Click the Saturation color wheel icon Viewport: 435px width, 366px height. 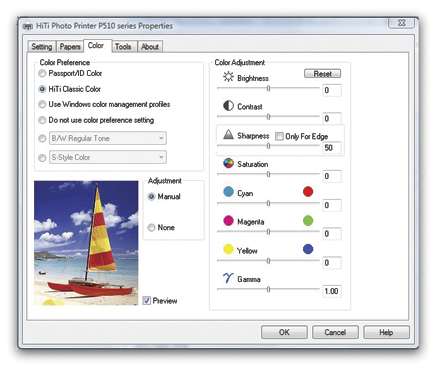(228, 163)
